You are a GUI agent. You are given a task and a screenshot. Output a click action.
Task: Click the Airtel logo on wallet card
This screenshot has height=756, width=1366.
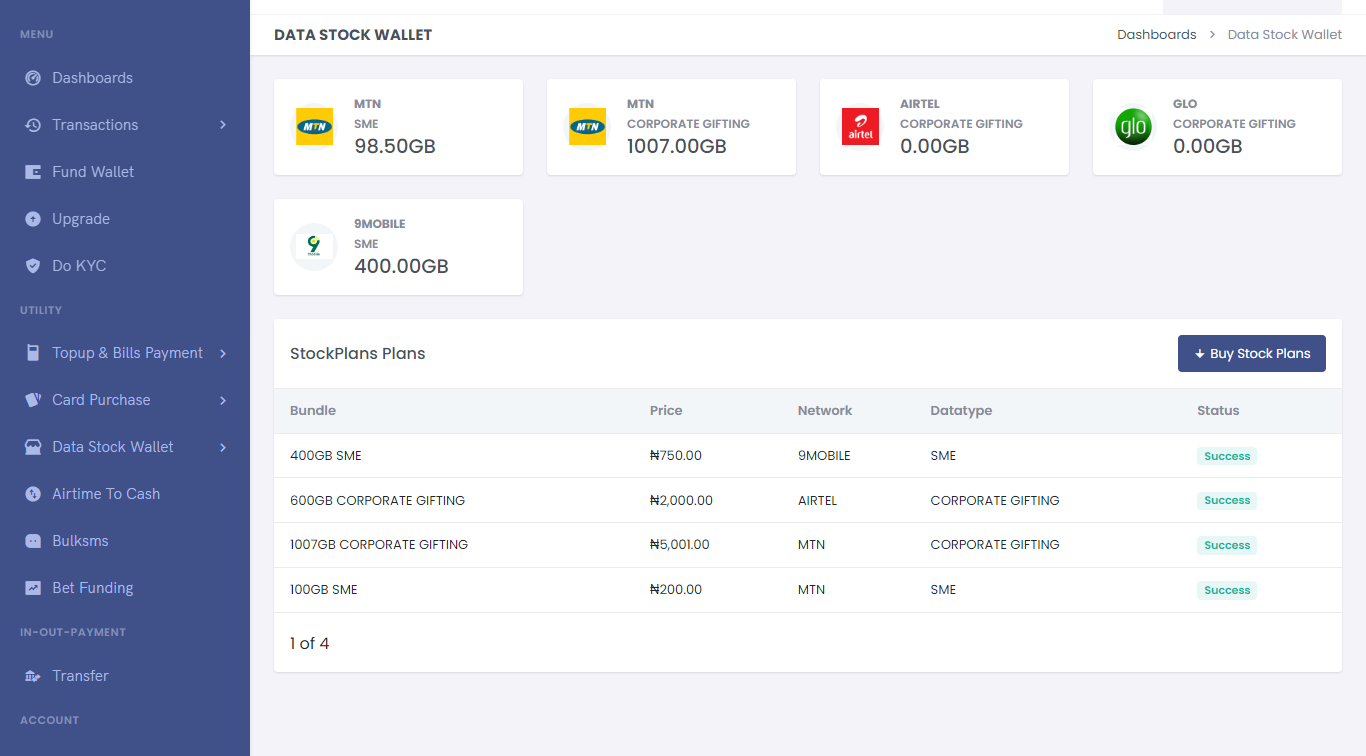(860, 127)
